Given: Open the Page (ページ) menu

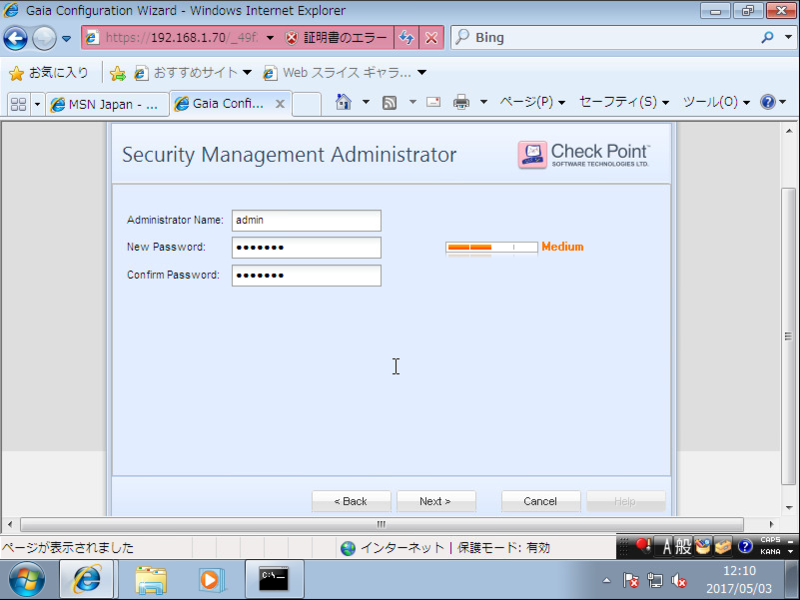Looking at the screenshot, I should click(532, 102).
